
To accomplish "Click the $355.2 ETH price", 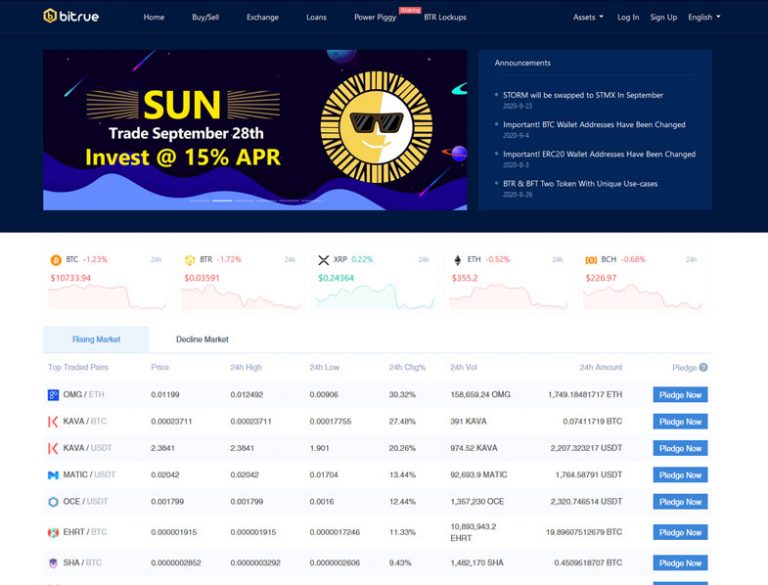I will click(x=464, y=278).
